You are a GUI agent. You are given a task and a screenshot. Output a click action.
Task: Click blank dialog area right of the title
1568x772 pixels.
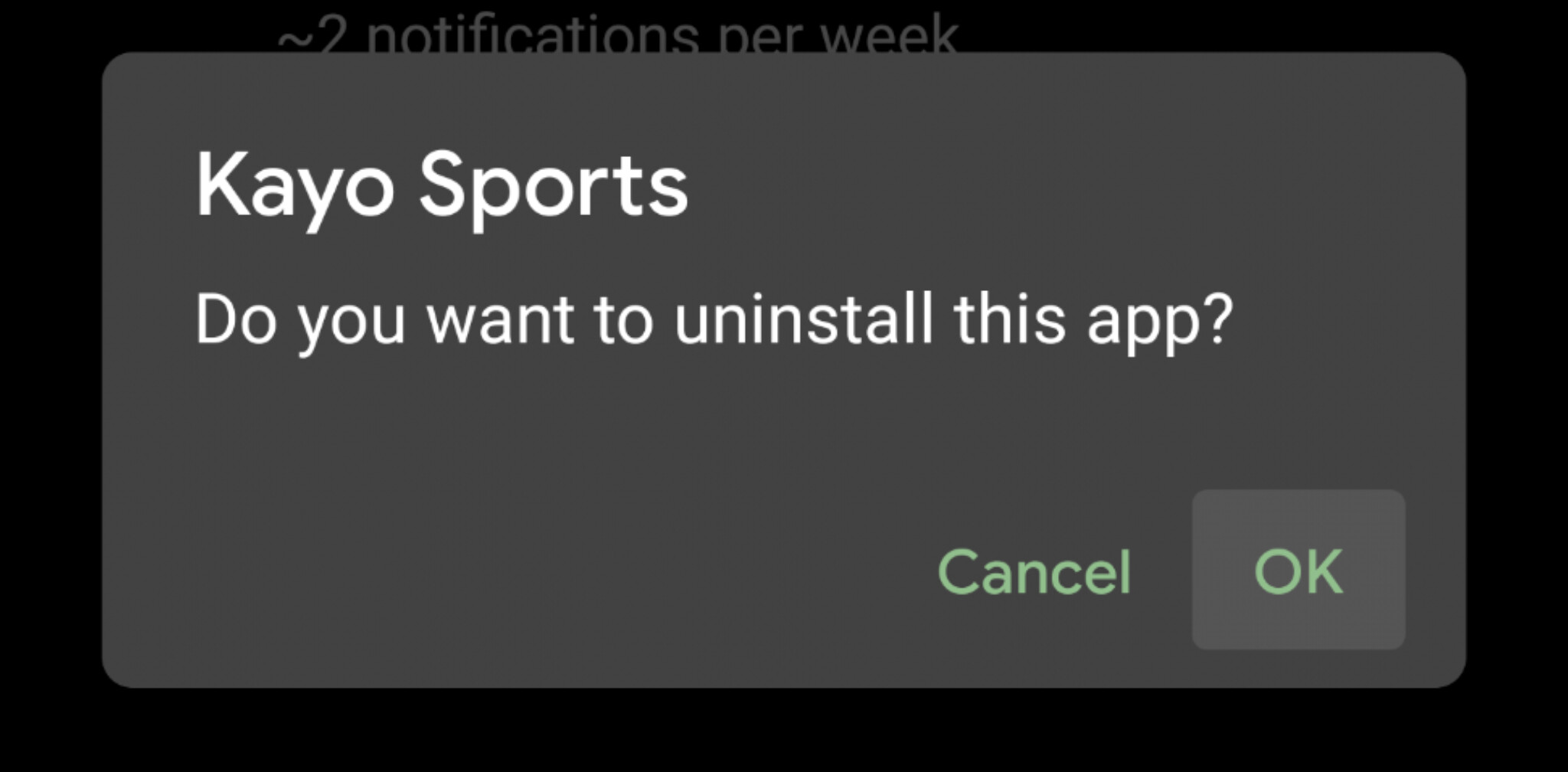pyautogui.click(x=1072, y=188)
